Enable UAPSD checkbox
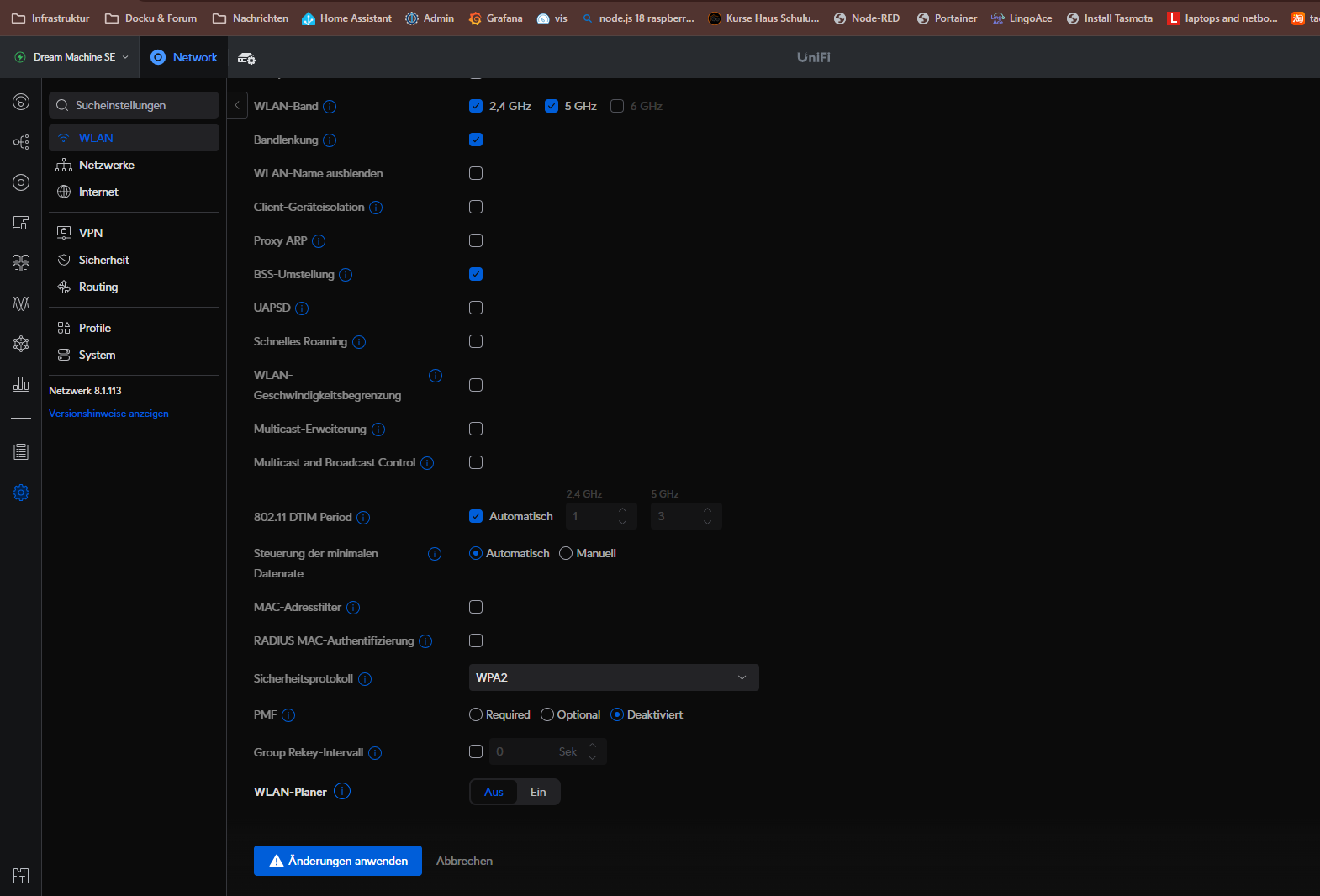Screen dimensions: 1320x896 [476, 308]
